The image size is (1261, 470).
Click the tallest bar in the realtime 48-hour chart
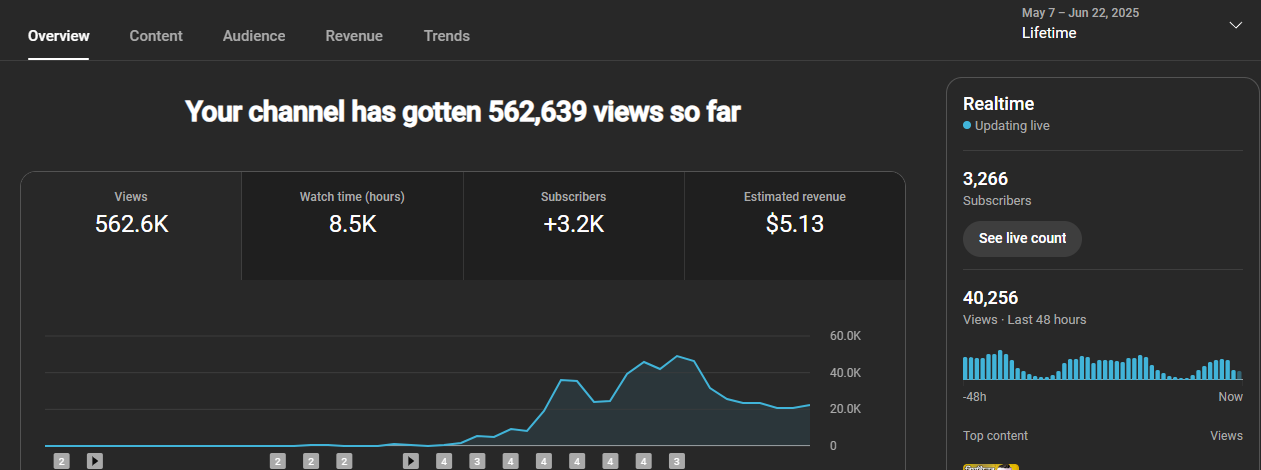tap(1000, 365)
